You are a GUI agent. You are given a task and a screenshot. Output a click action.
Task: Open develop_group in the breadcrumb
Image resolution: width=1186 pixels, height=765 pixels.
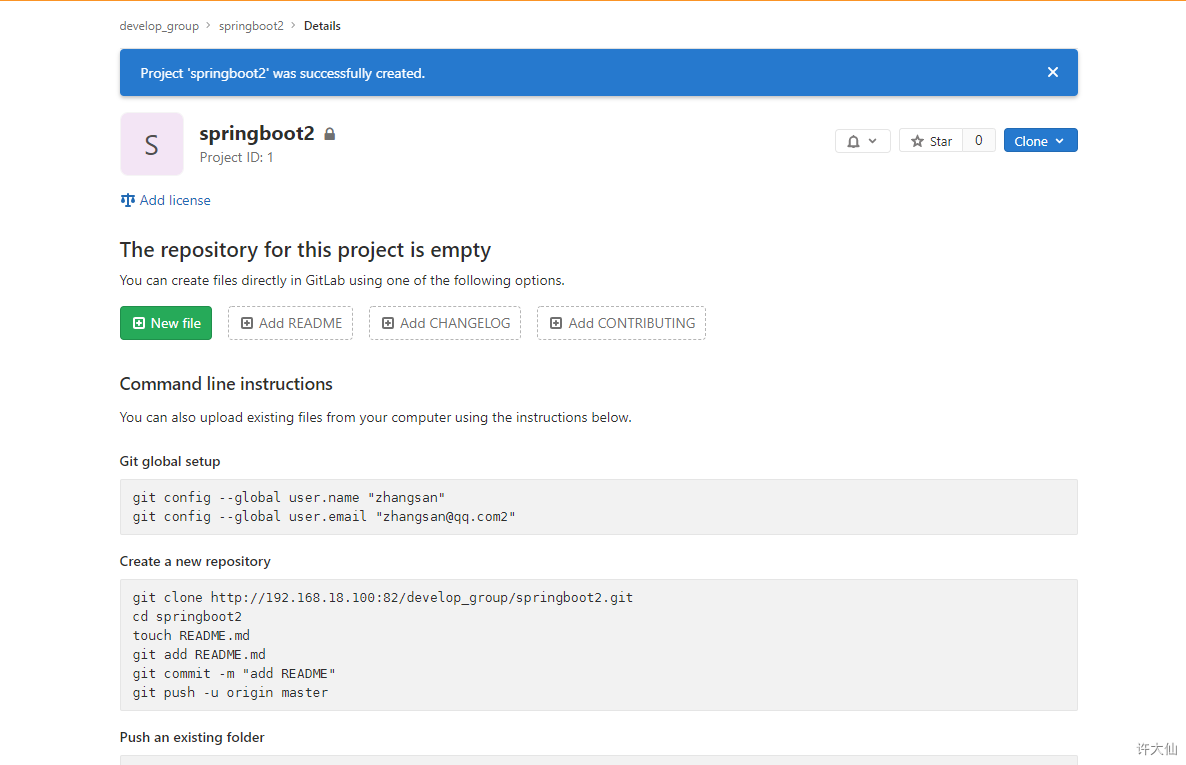pyautogui.click(x=159, y=26)
